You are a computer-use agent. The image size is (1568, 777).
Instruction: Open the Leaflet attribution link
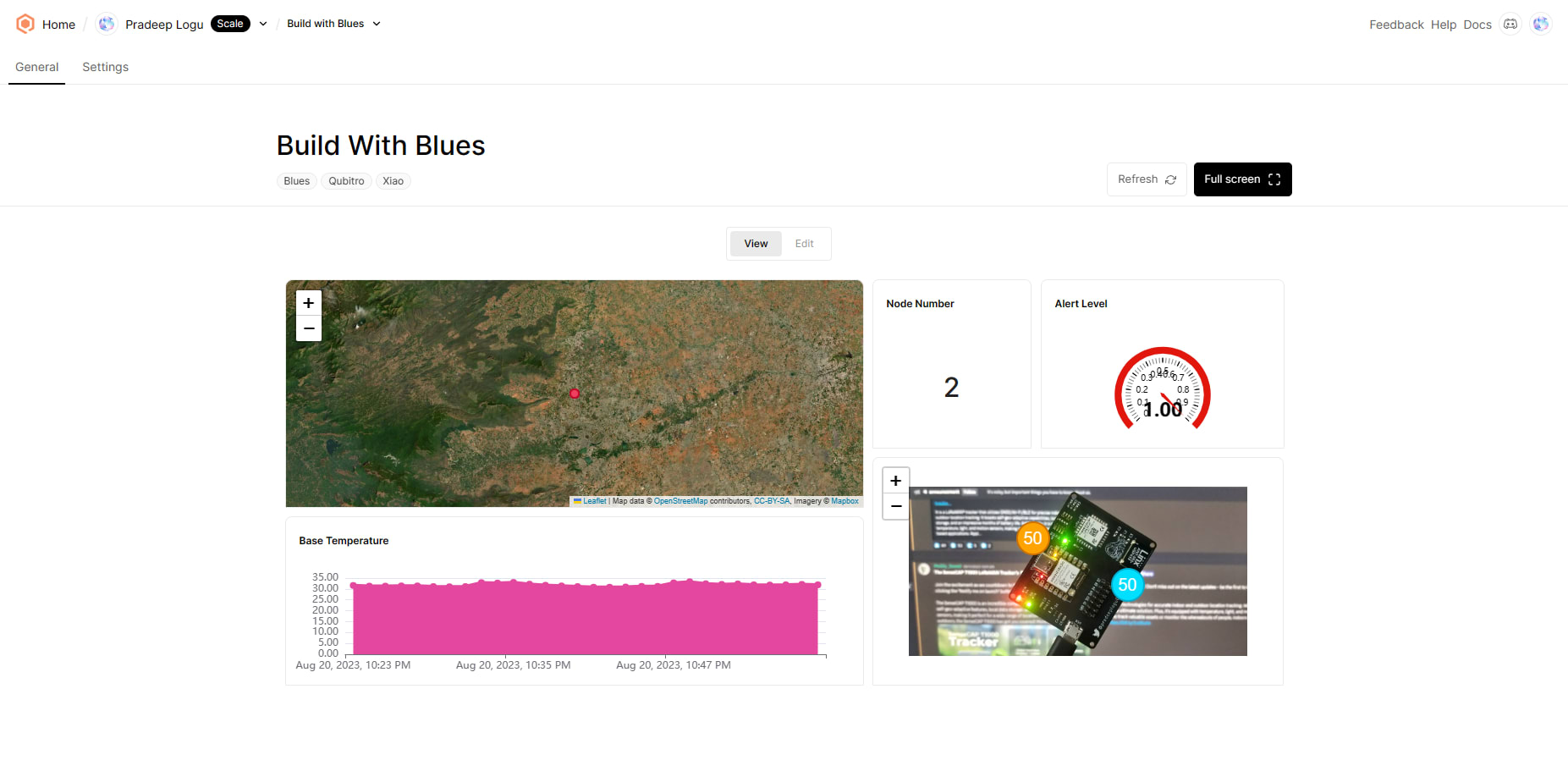pos(594,501)
